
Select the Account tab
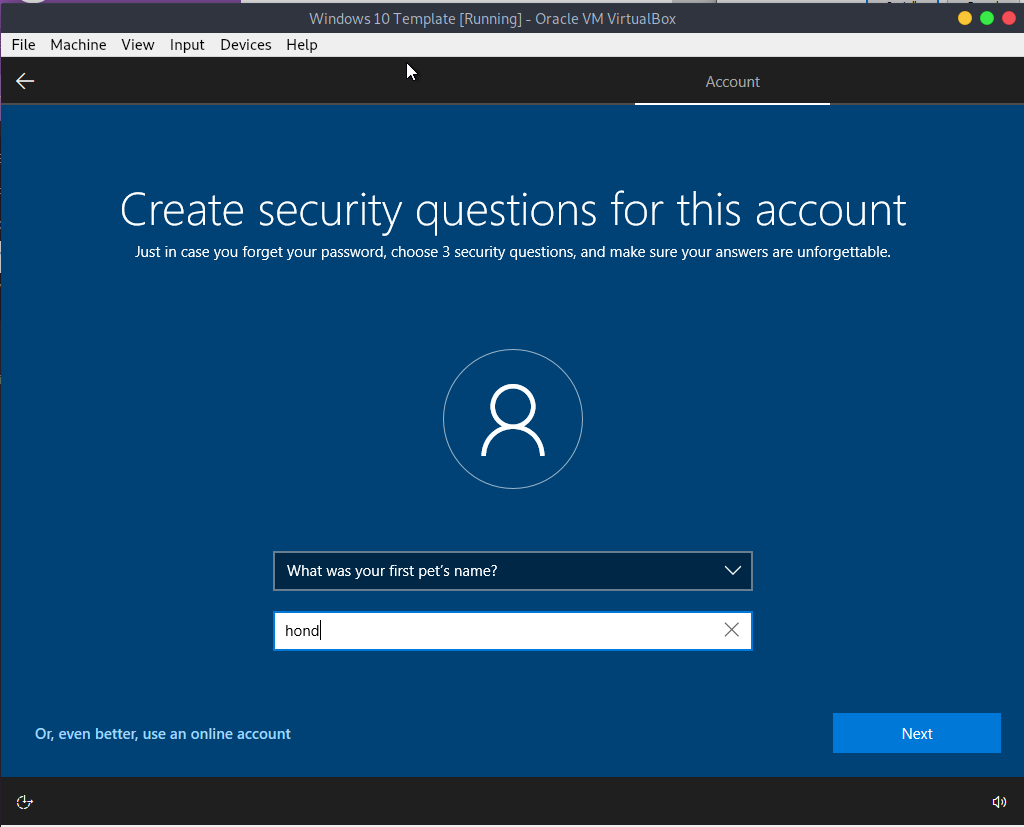732,82
